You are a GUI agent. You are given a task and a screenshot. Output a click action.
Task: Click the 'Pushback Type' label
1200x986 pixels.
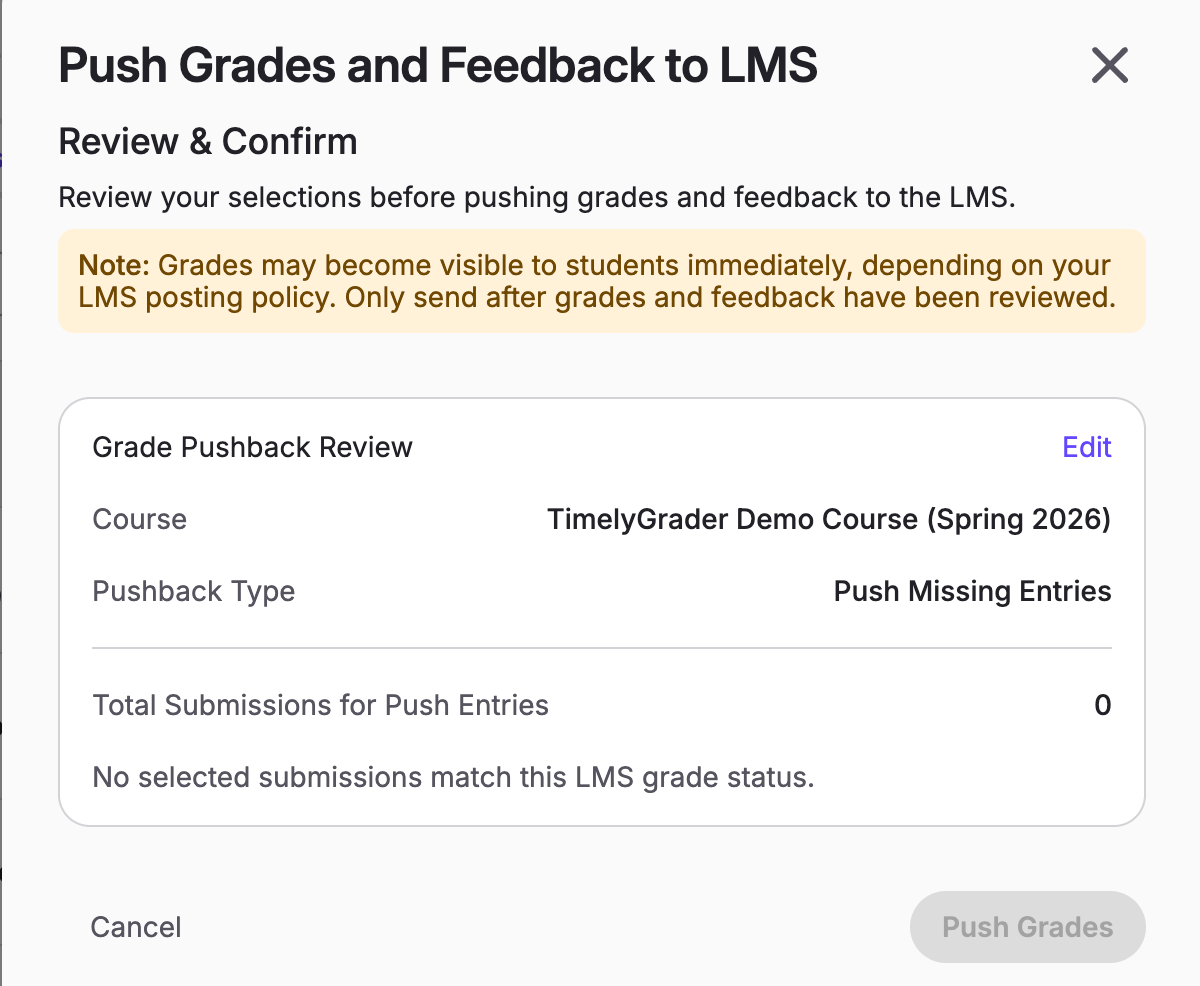click(194, 592)
